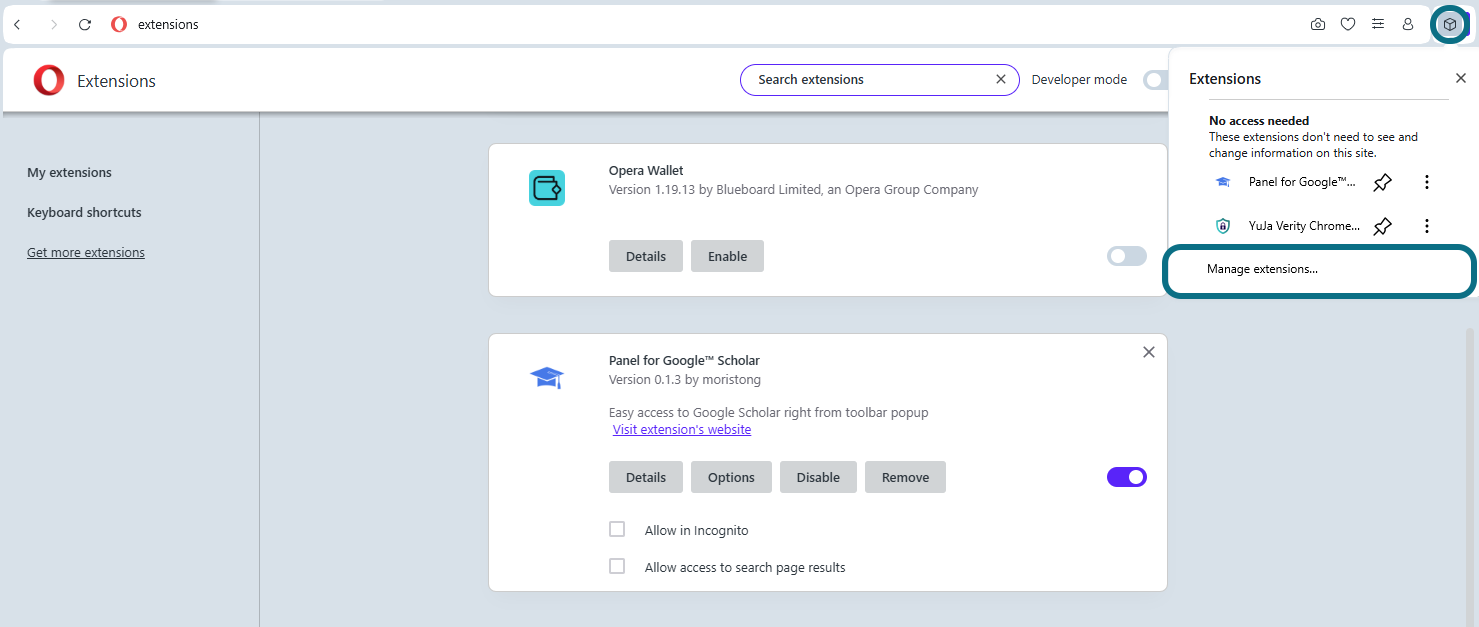Open more options for YuJa Verity Chrome

coord(1427,226)
